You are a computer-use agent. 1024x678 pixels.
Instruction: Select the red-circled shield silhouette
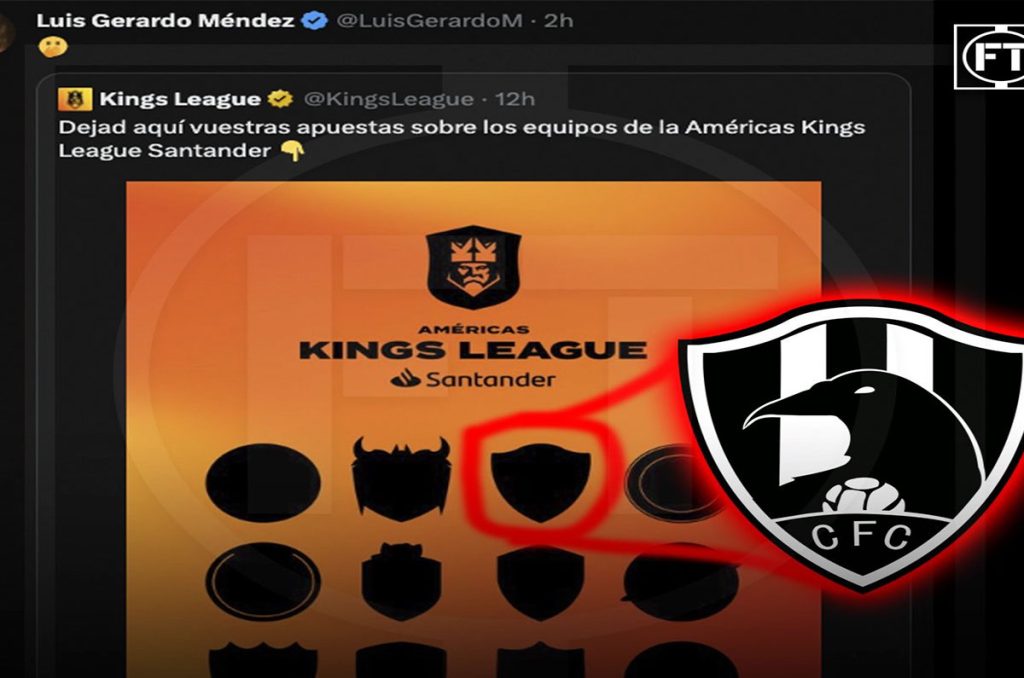(x=541, y=482)
